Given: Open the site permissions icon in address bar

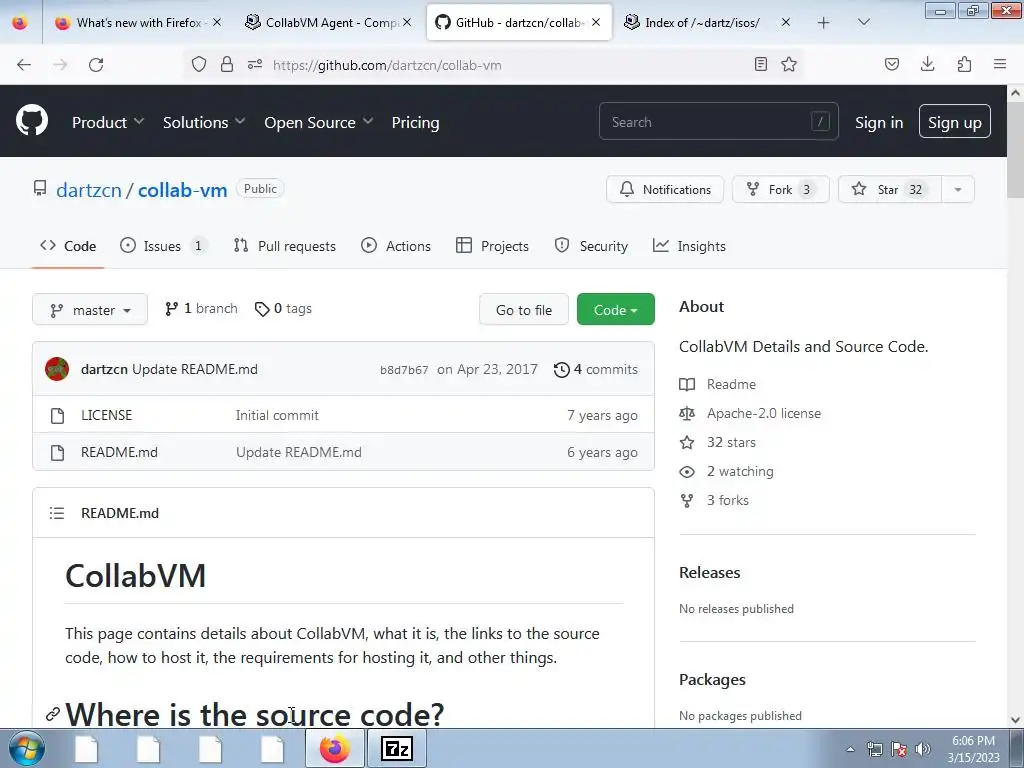Looking at the screenshot, I should point(255,64).
